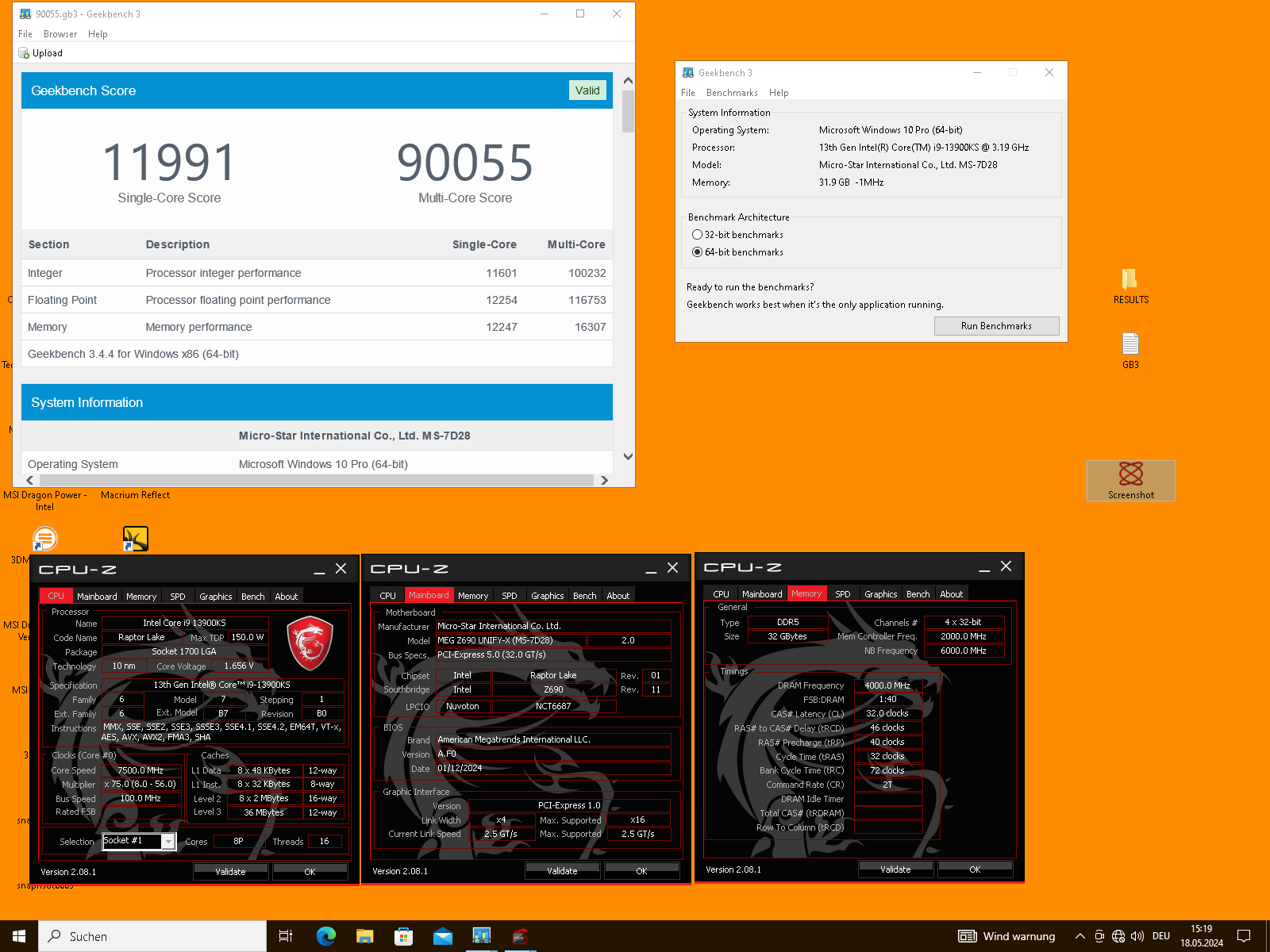Open Graphics tab in CPU-Z Memory window
This screenshot has width=1270, height=952.
point(881,594)
